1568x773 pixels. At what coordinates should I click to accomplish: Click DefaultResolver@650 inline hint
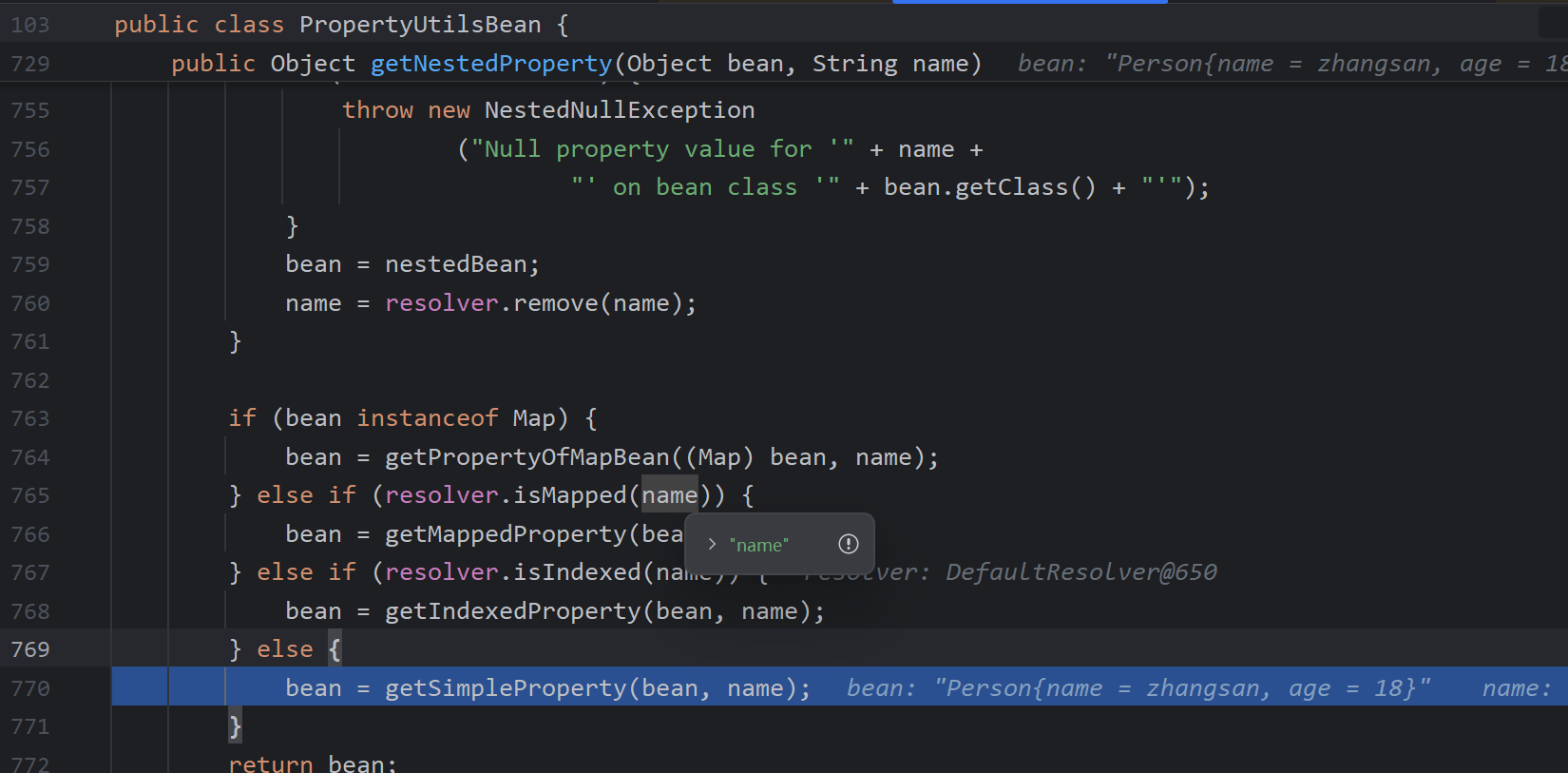(x=1081, y=572)
